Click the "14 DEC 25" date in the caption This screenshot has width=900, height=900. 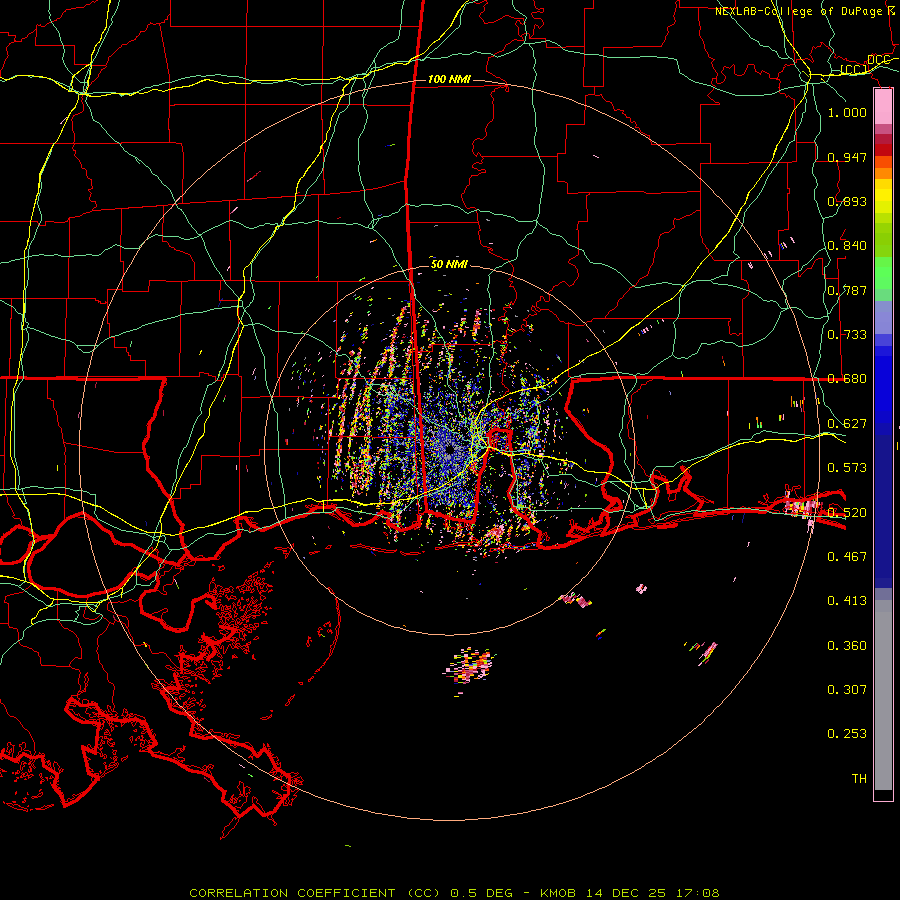(626, 893)
